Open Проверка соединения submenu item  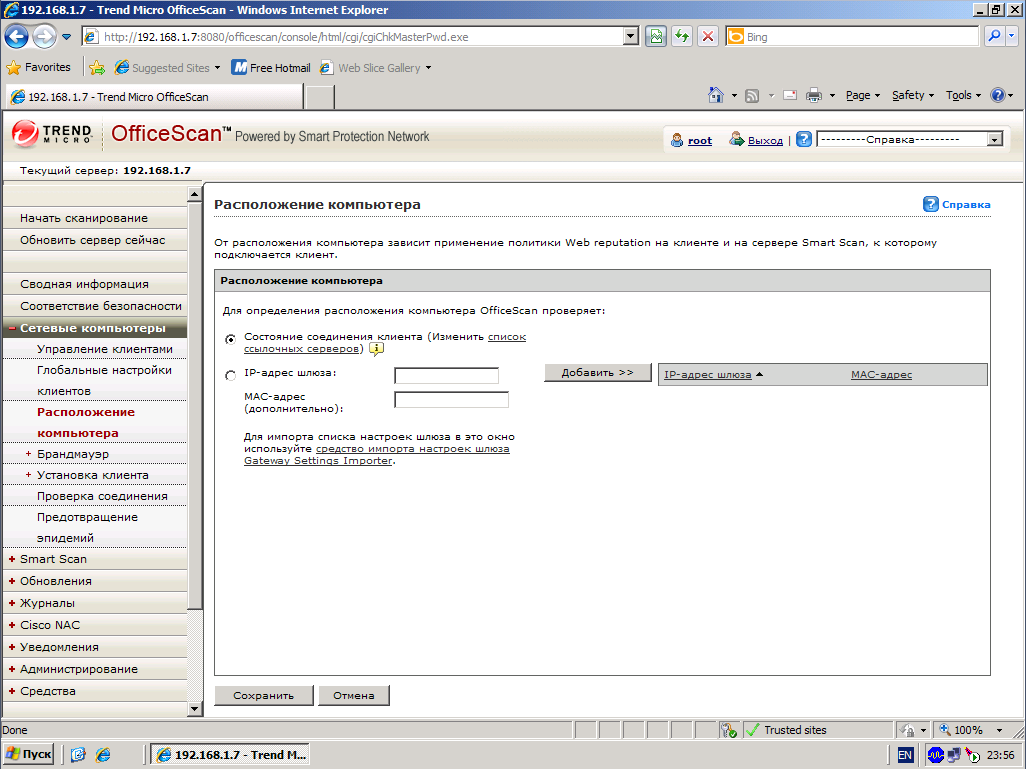[104, 496]
